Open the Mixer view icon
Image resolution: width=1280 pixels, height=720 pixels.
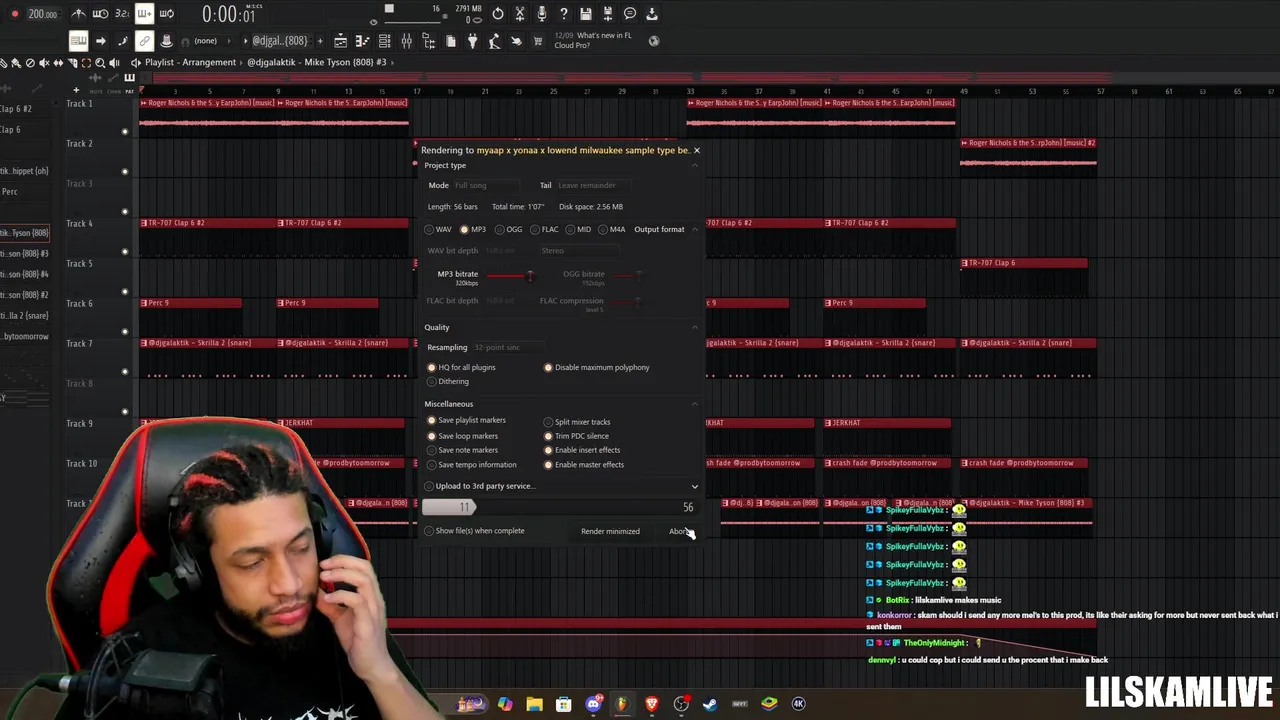pos(406,41)
